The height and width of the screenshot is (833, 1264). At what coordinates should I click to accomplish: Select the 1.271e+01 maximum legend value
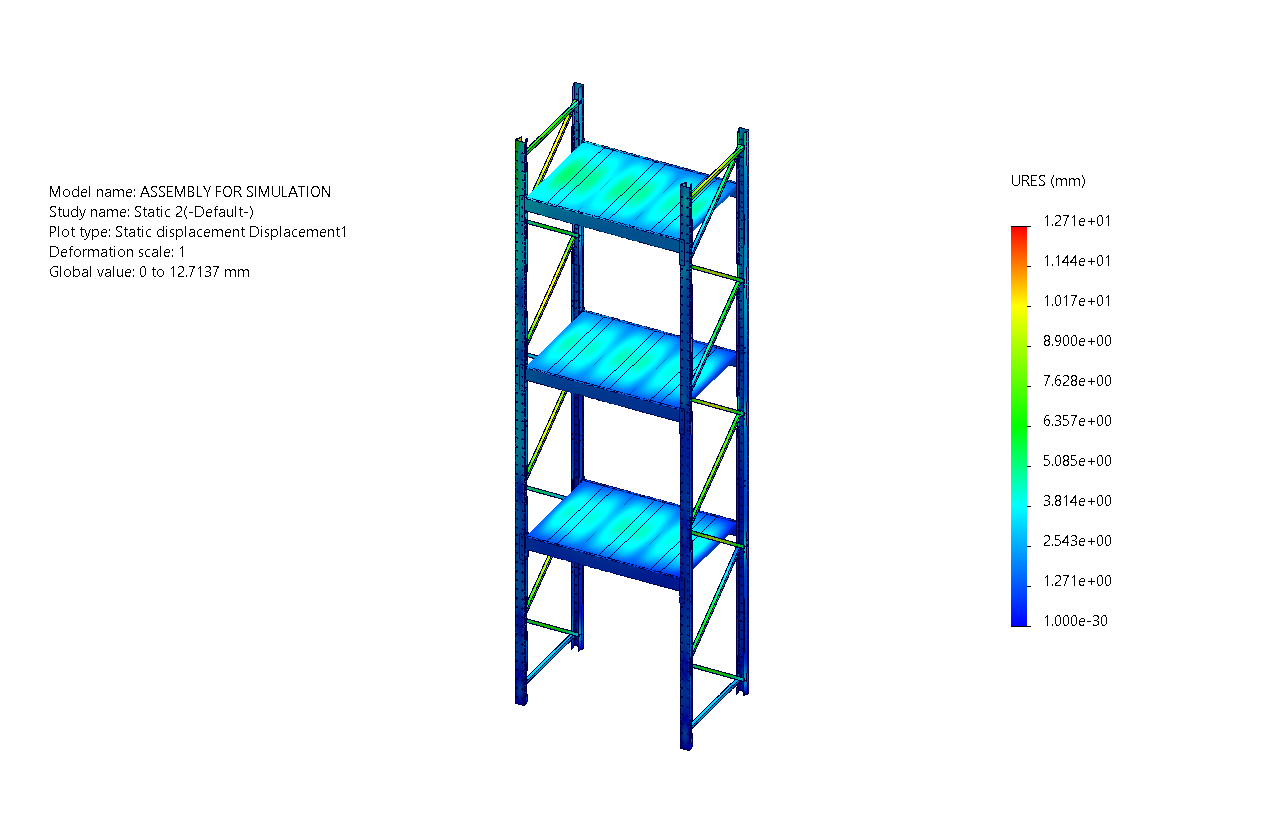[x=1077, y=221]
